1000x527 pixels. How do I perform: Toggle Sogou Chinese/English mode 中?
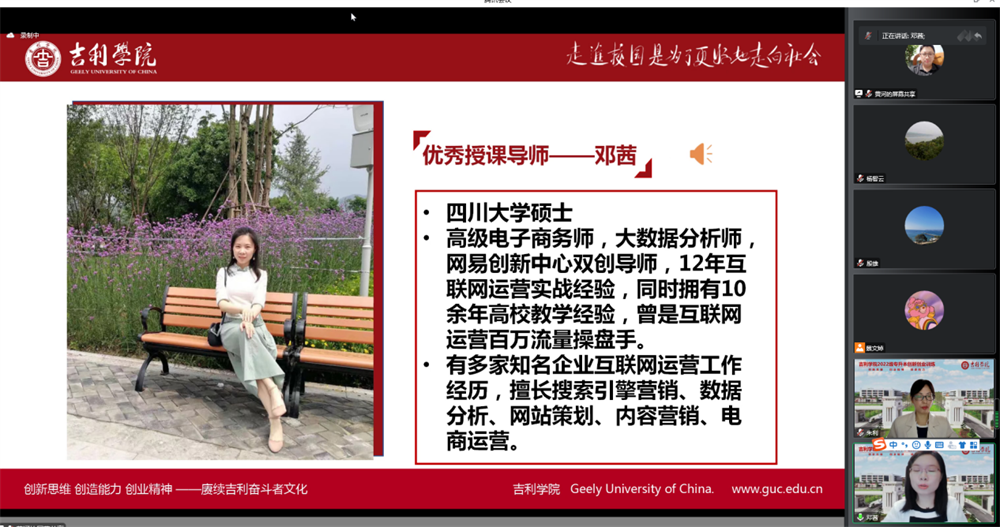coord(893,445)
